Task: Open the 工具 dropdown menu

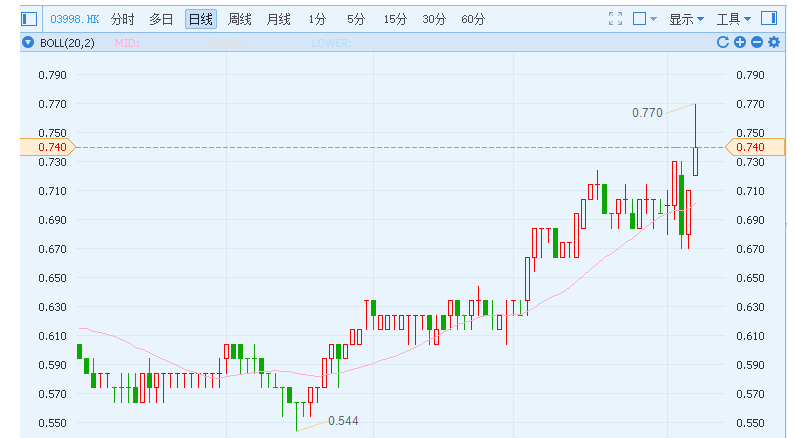Action: 733,19
